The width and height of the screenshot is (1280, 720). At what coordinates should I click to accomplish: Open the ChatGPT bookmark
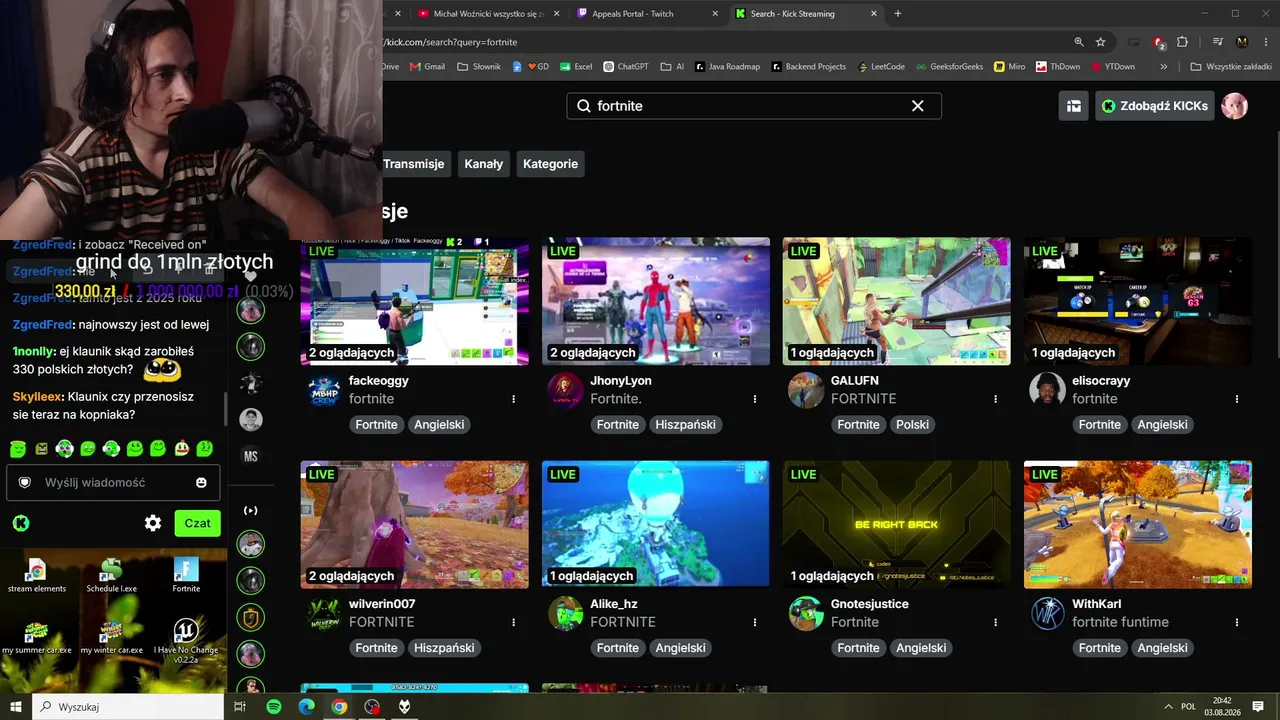click(x=626, y=67)
